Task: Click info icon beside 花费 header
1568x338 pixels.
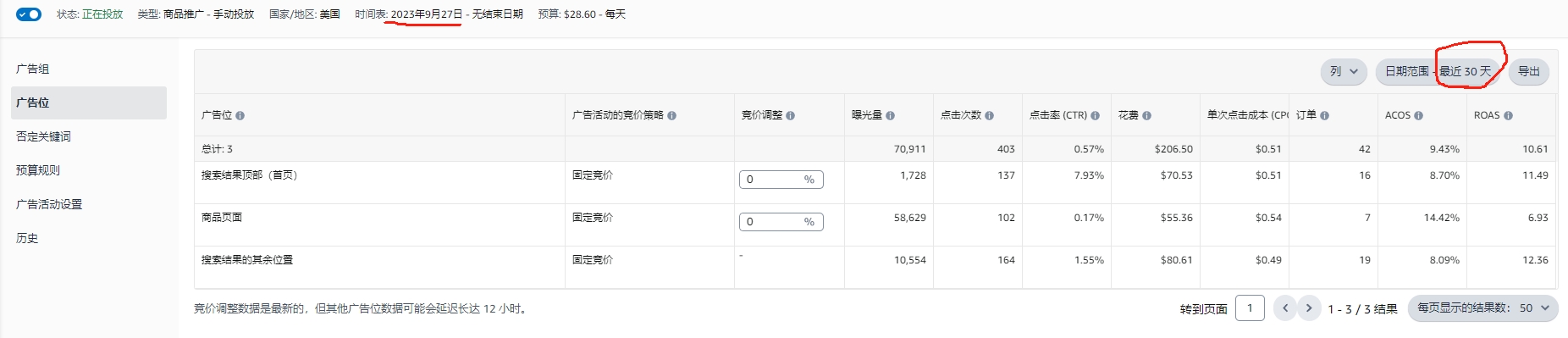Action: pyautogui.click(x=1146, y=116)
